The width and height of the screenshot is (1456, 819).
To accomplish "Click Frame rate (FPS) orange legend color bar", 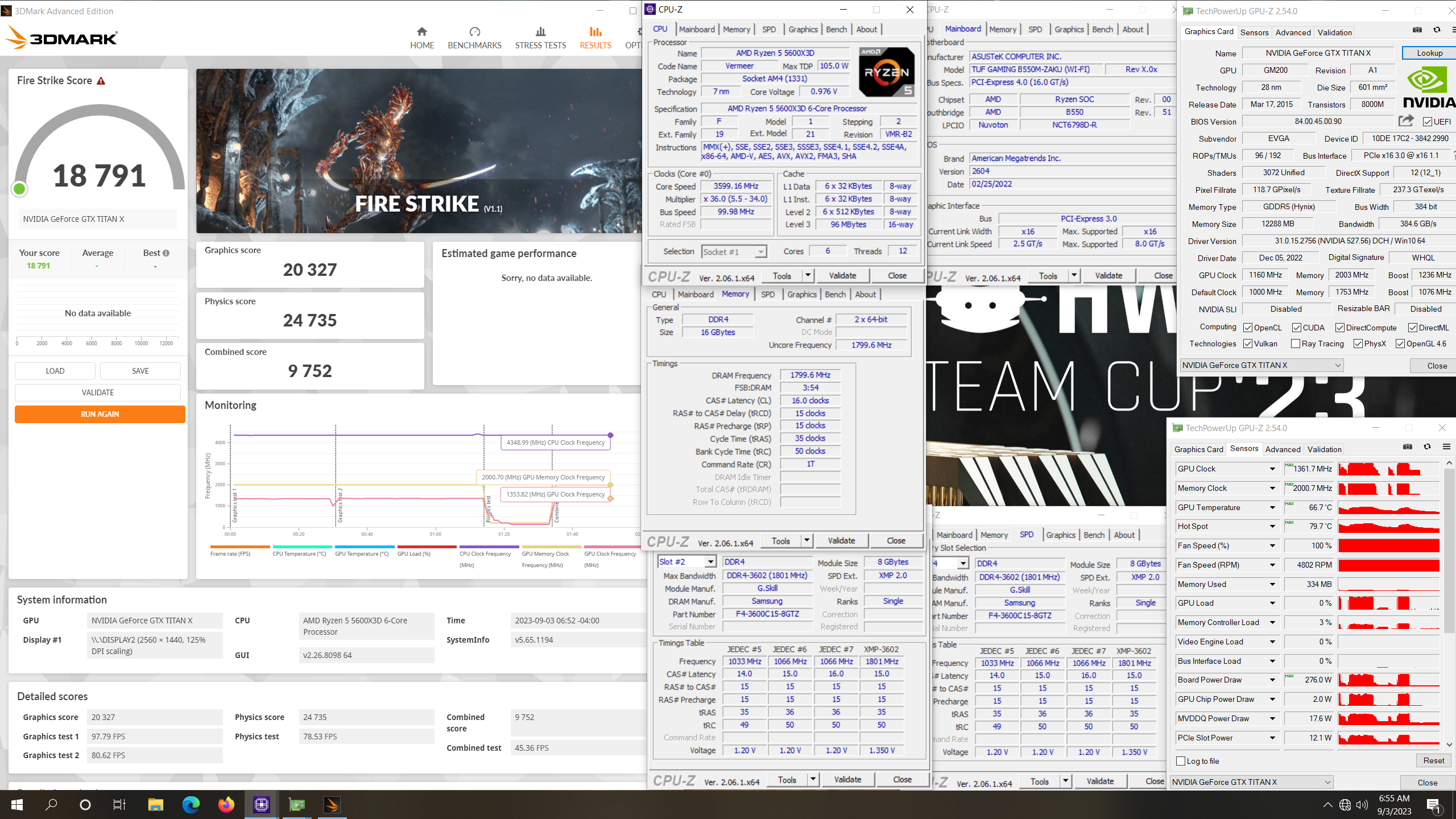I will [239, 547].
